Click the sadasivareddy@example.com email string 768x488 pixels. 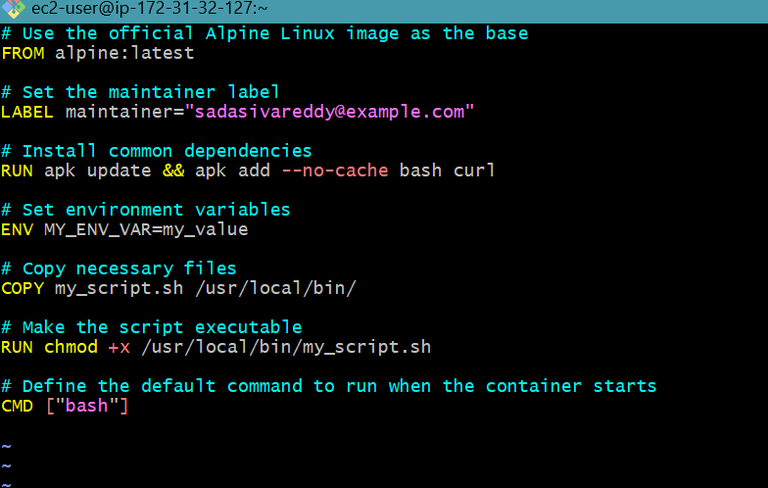[329, 112]
